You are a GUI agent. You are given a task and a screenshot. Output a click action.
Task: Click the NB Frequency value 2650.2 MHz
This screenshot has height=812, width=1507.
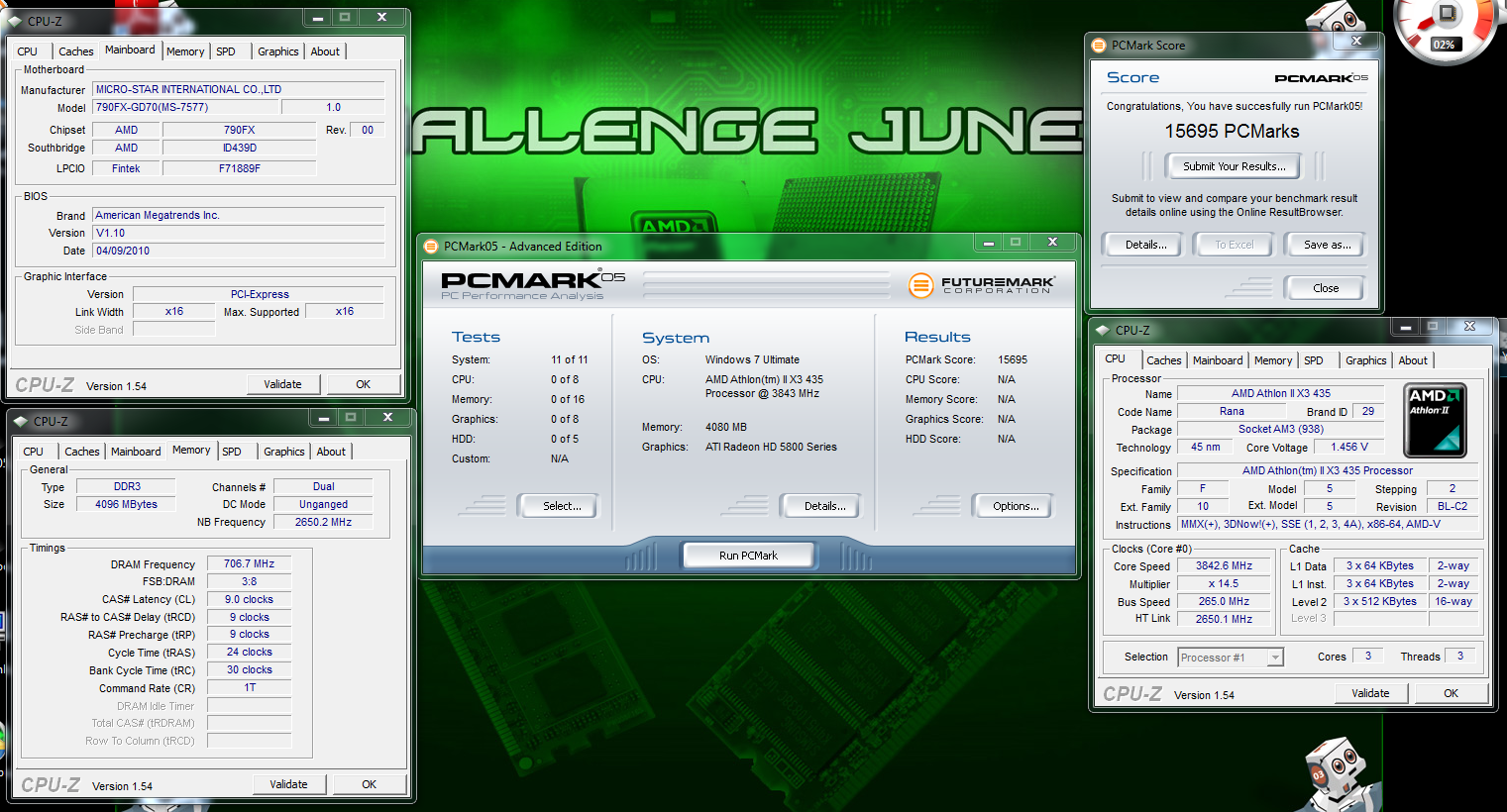tap(323, 522)
